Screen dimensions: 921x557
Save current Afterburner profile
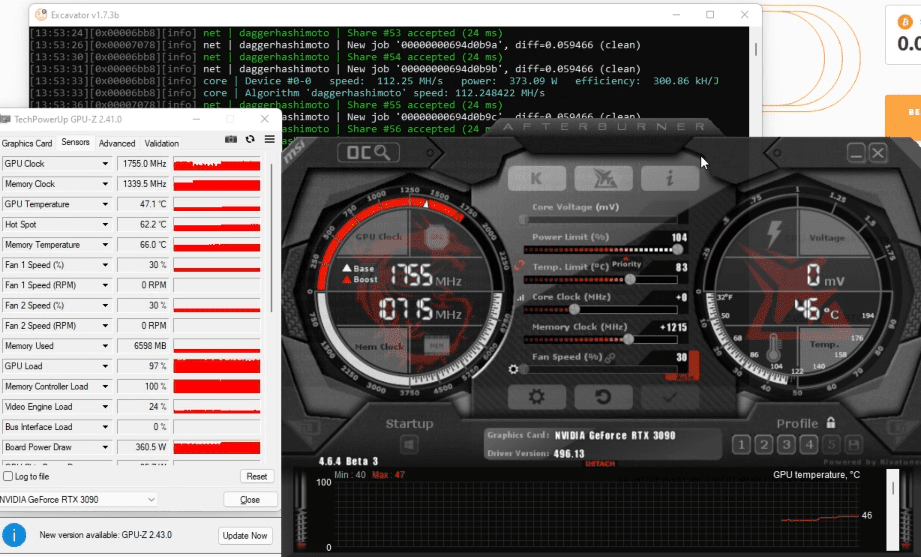pyautogui.click(x=853, y=445)
